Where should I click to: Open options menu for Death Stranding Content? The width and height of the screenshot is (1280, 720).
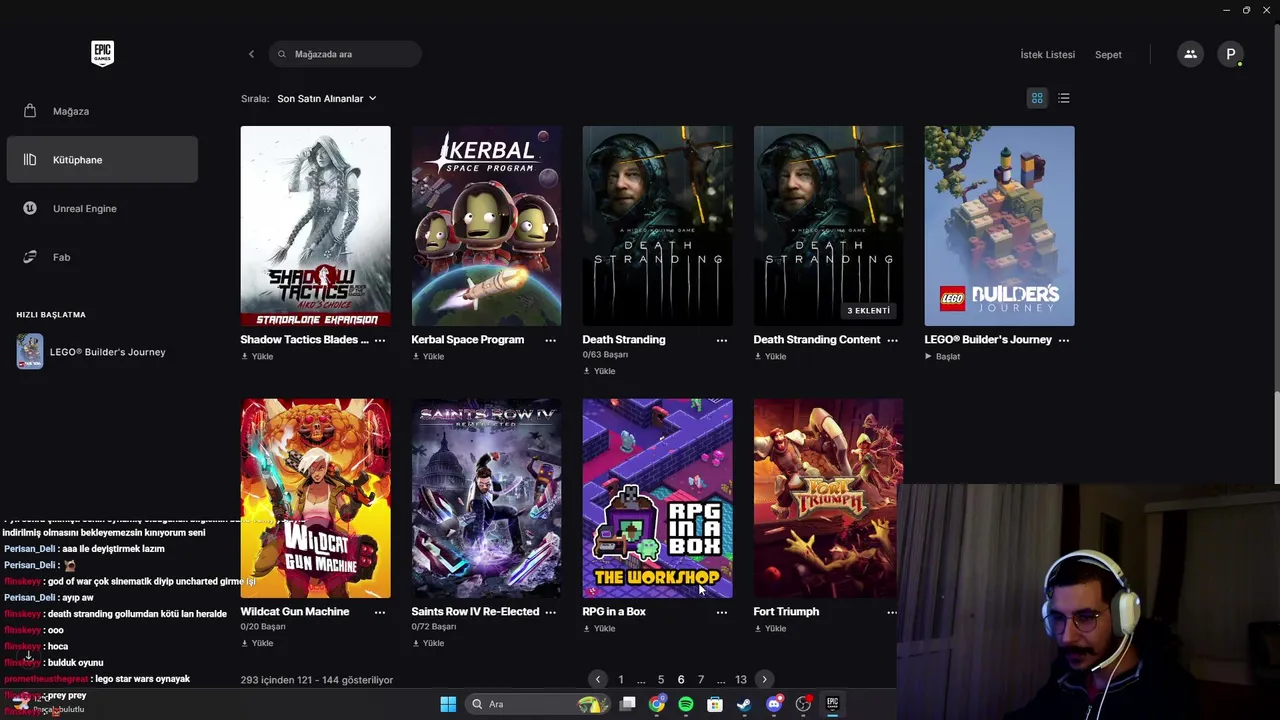(x=893, y=340)
